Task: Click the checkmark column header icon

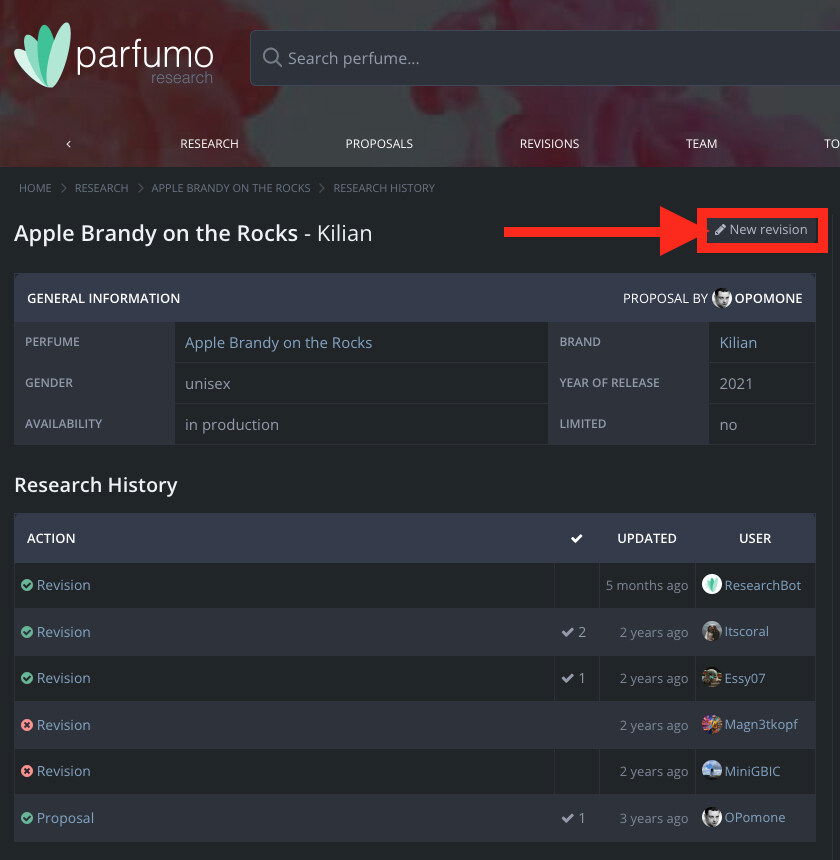Action: [576, 539]
